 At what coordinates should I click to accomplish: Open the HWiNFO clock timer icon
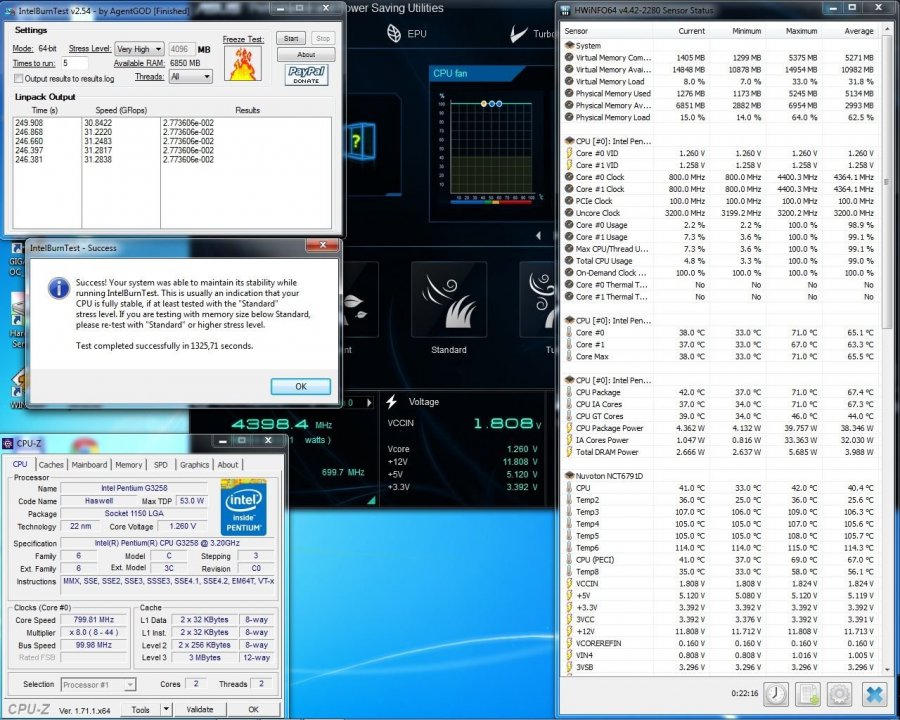pyautogui.click(x=775, y=694)
